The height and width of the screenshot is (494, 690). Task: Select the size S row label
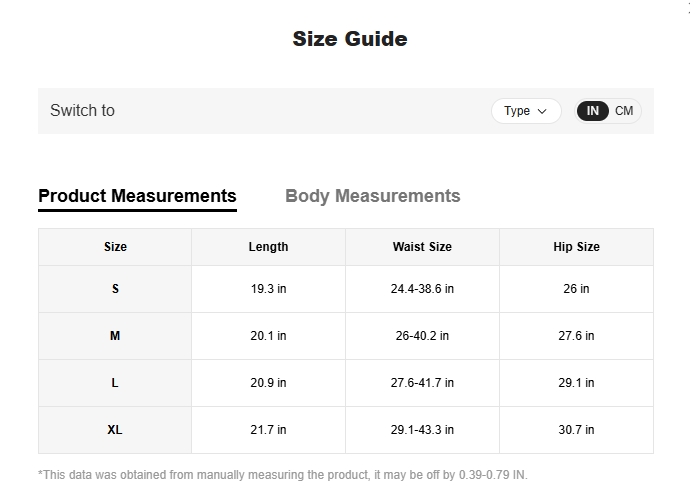pyautogui.click(x=115, y=289)
